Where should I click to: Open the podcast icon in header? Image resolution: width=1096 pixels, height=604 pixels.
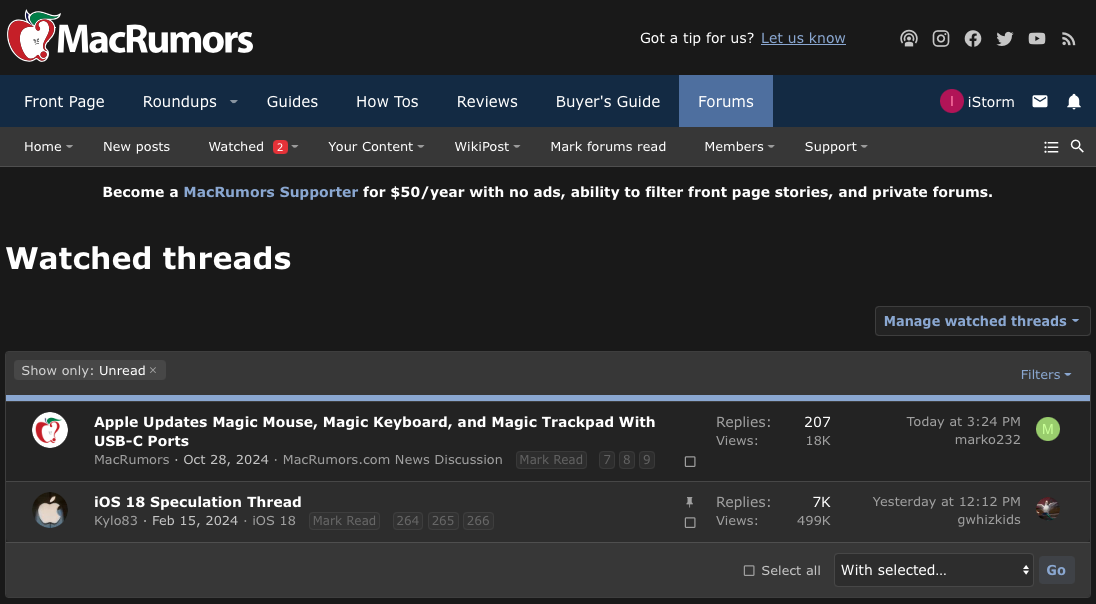909,38
